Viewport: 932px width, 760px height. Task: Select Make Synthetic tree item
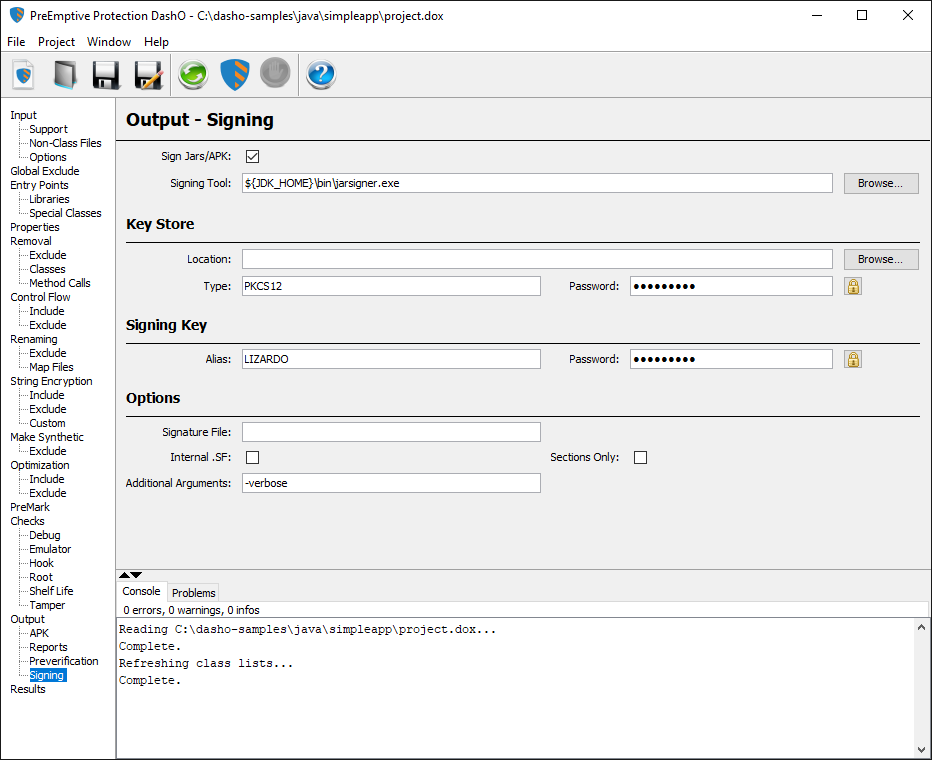(x=47, y=437)
